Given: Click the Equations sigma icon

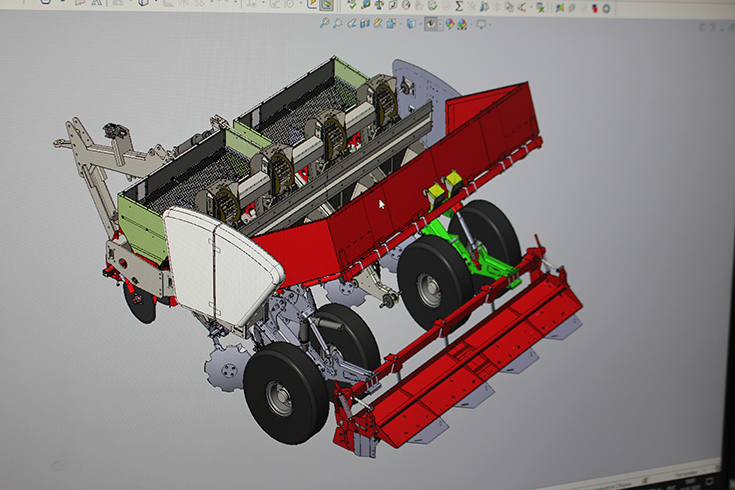Looking at the screenshot, I should click(459, 6).
